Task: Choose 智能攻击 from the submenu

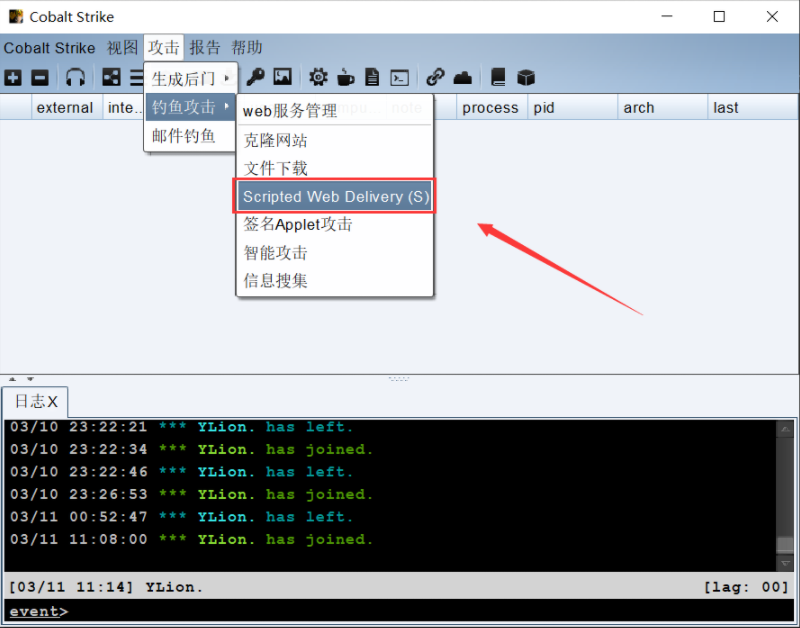Action: coord(335,253)
